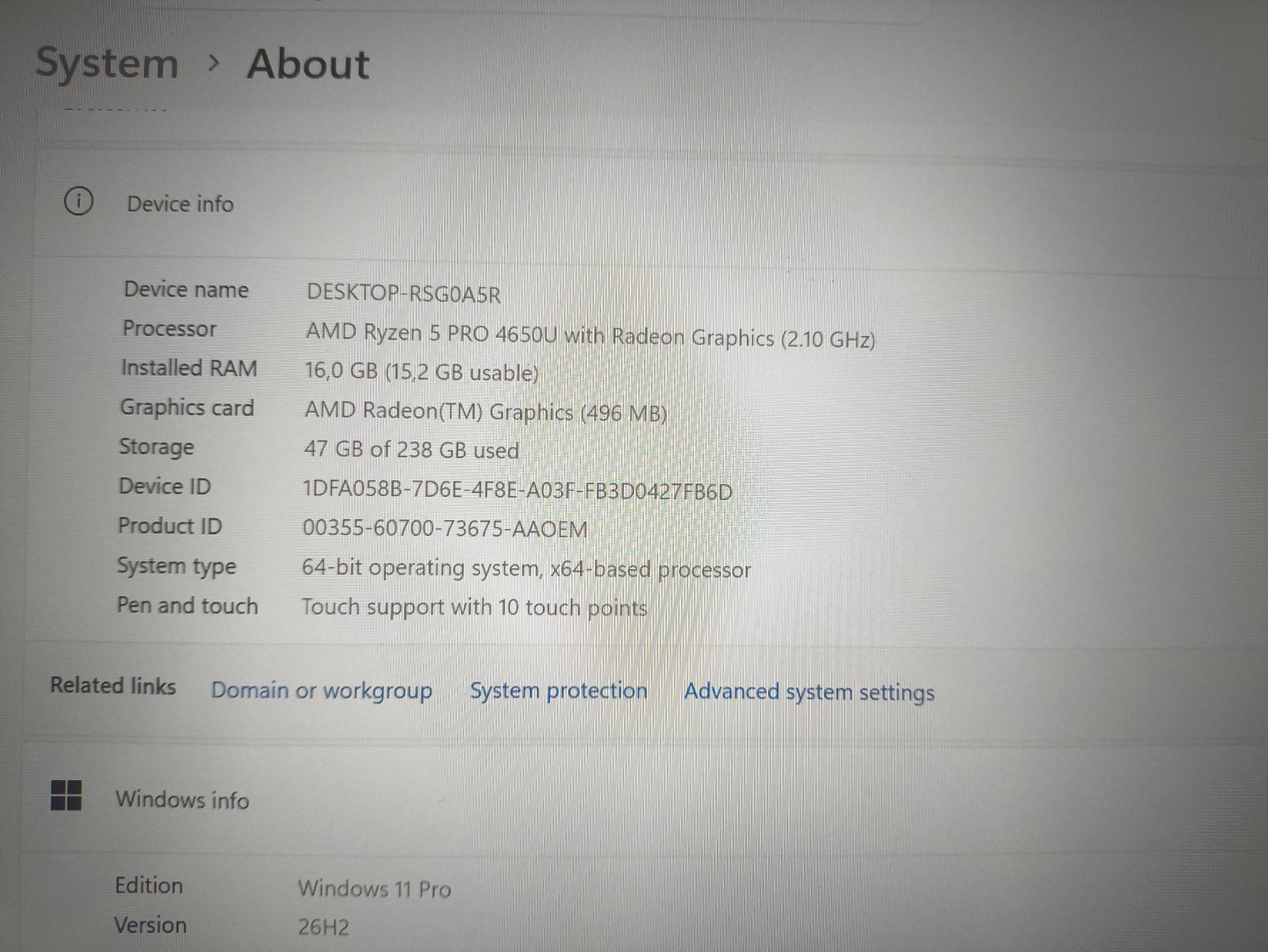Screen dimensions: 1268x952
Task: Select device name DESKTOP-RSG0A5R value
Action: 403,294
